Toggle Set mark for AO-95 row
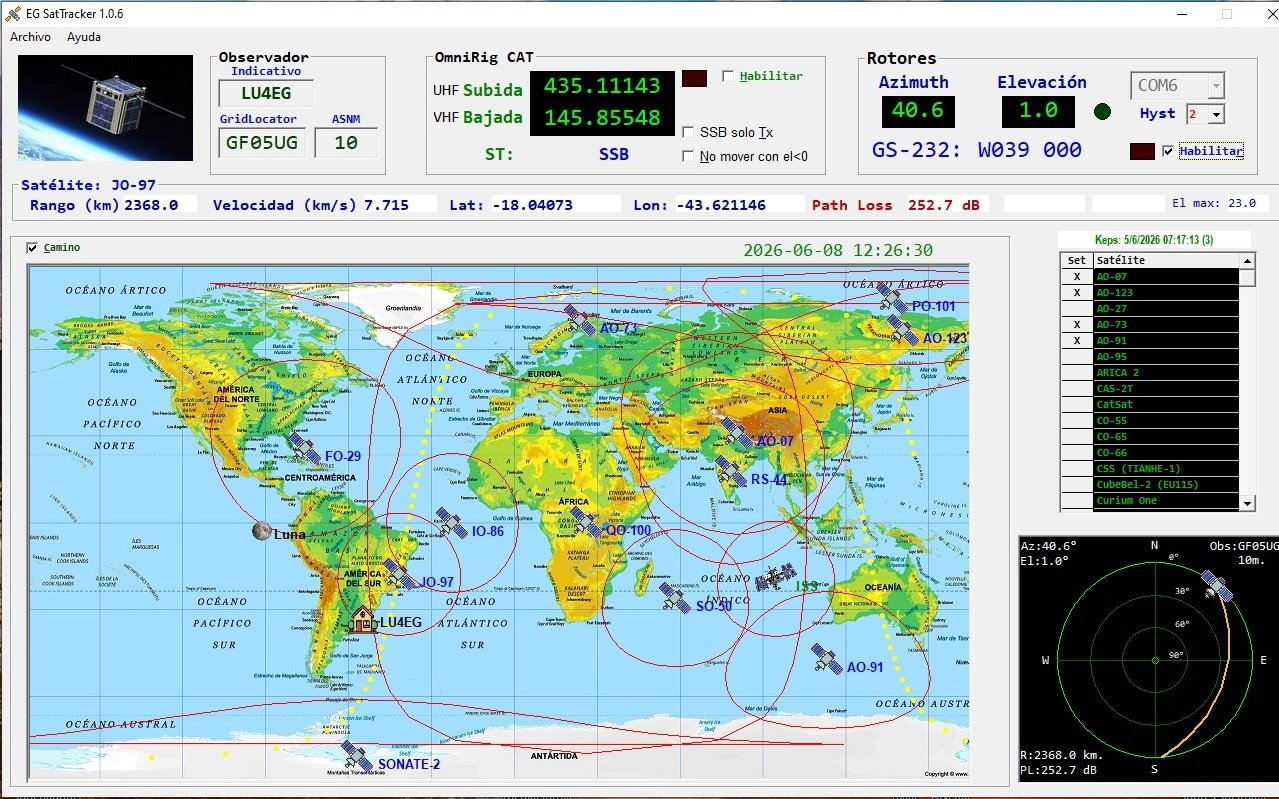The width and height of the screenshot is (1279, 799). click(1076, 357)
